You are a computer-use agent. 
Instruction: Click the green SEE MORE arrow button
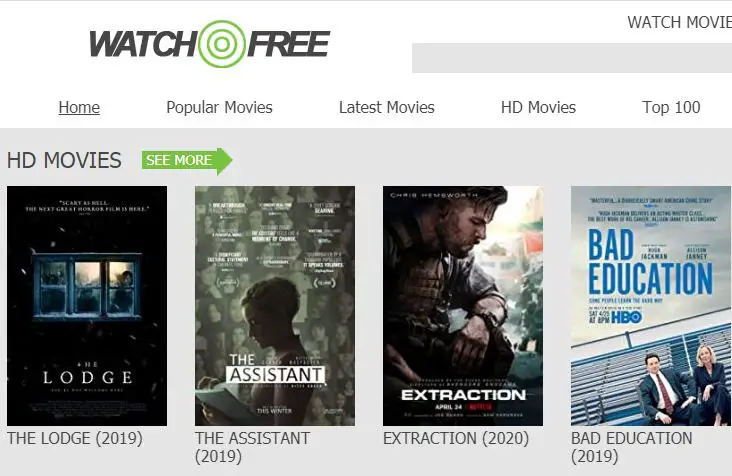pyautogui.click(x=187, y=161)
